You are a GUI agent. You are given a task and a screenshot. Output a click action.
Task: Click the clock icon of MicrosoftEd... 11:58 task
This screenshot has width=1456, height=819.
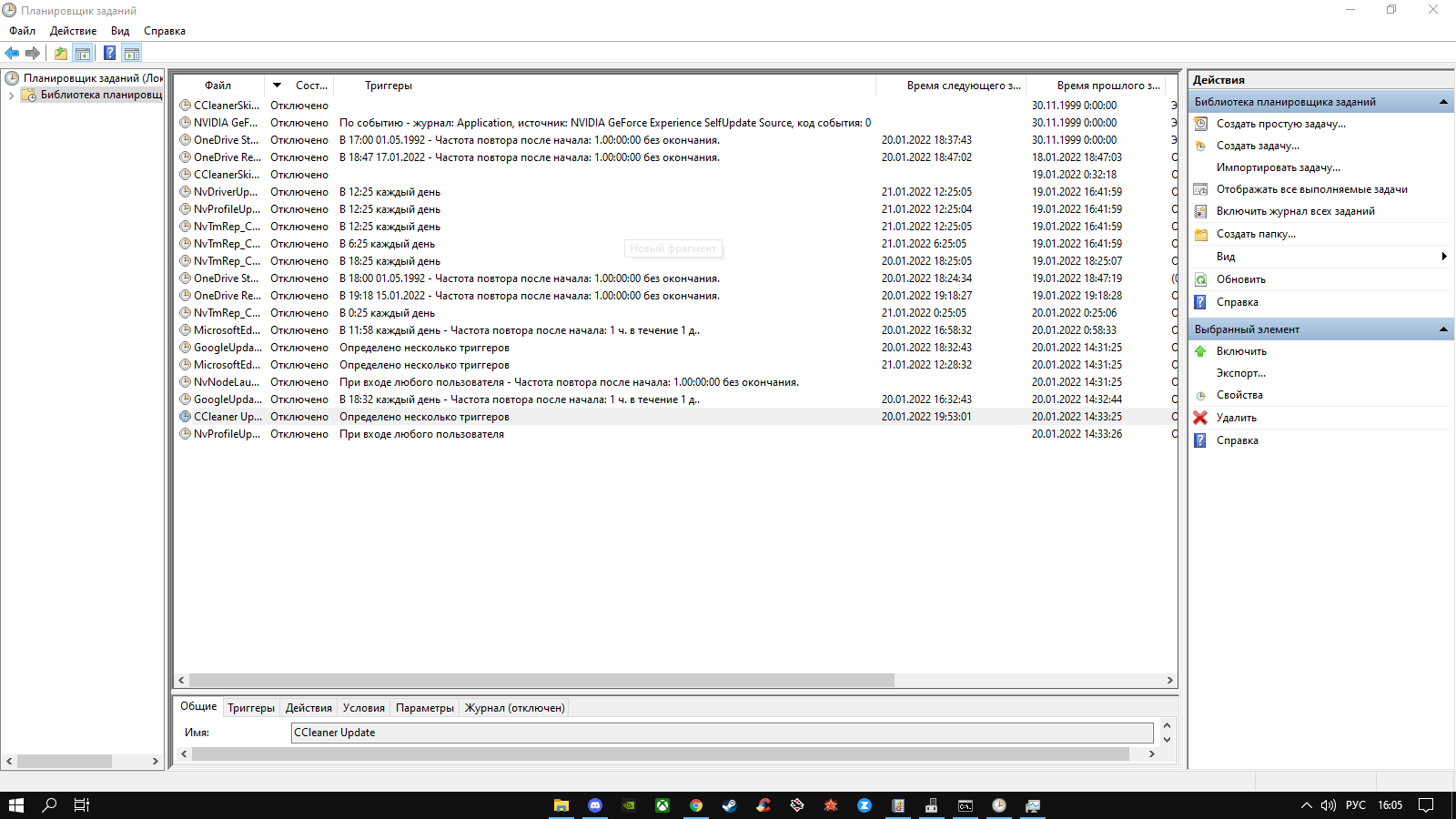tap(185, 330)
